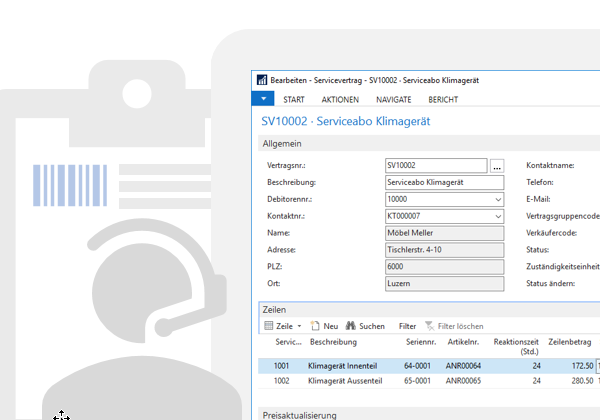Open the Kontaktnr. dropdown arrow
Image resolution: width=600 pixels, height=420 pixels.
pos(498,216)
